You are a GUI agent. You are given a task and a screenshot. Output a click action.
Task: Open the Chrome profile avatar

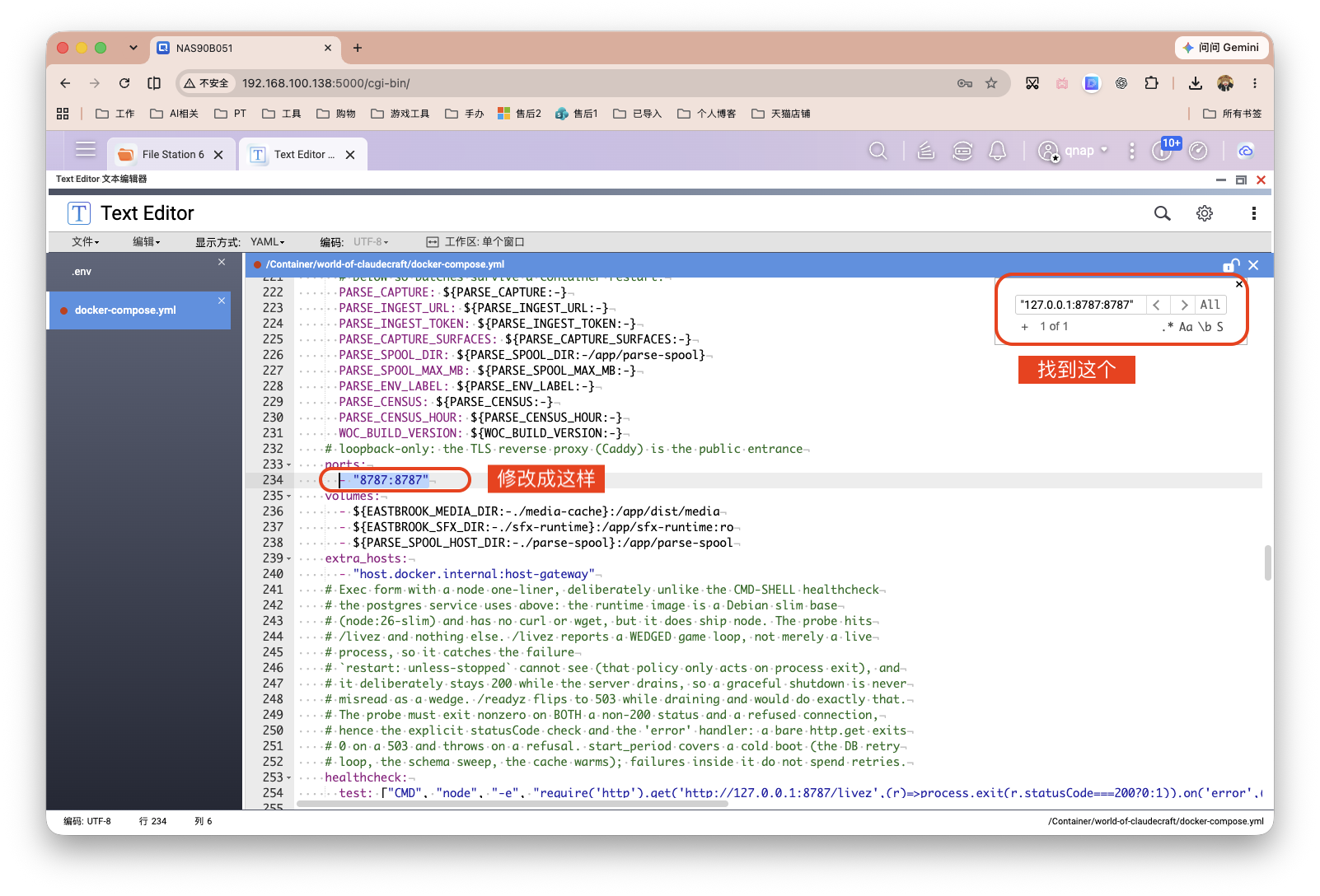click(x=1225, y=83)
